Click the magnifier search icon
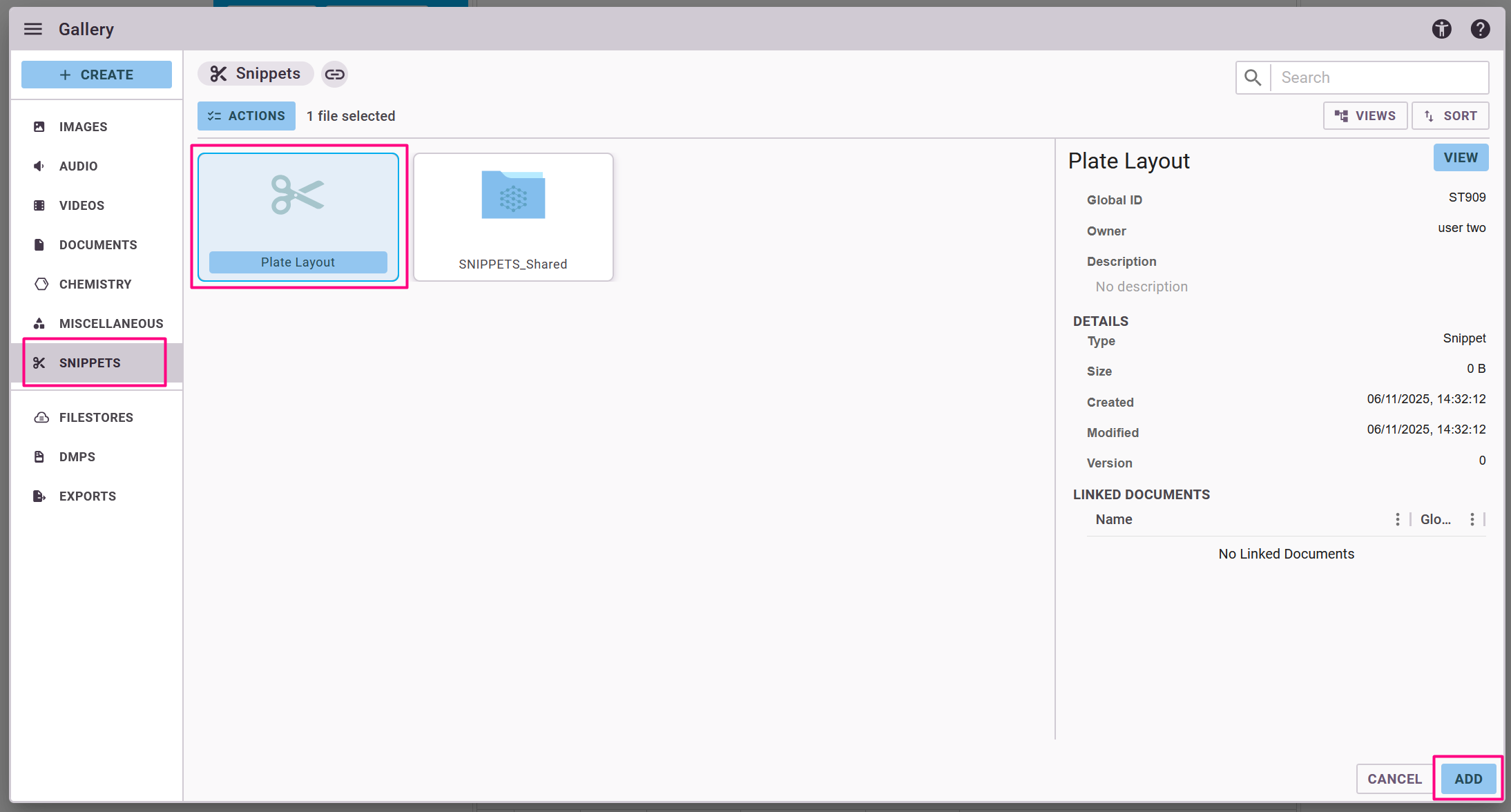The image size is (1511, 812). click(1253, 77)
